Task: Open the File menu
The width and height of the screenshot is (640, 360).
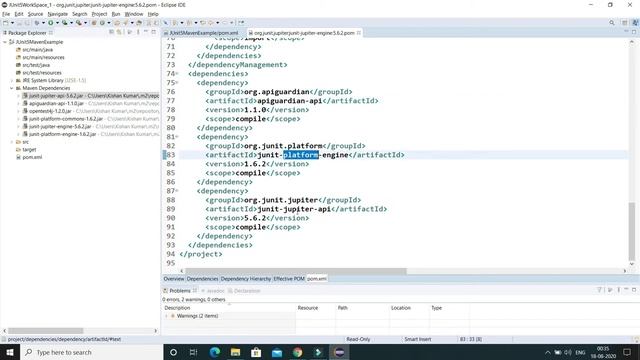Action: [x=6, y=14]
